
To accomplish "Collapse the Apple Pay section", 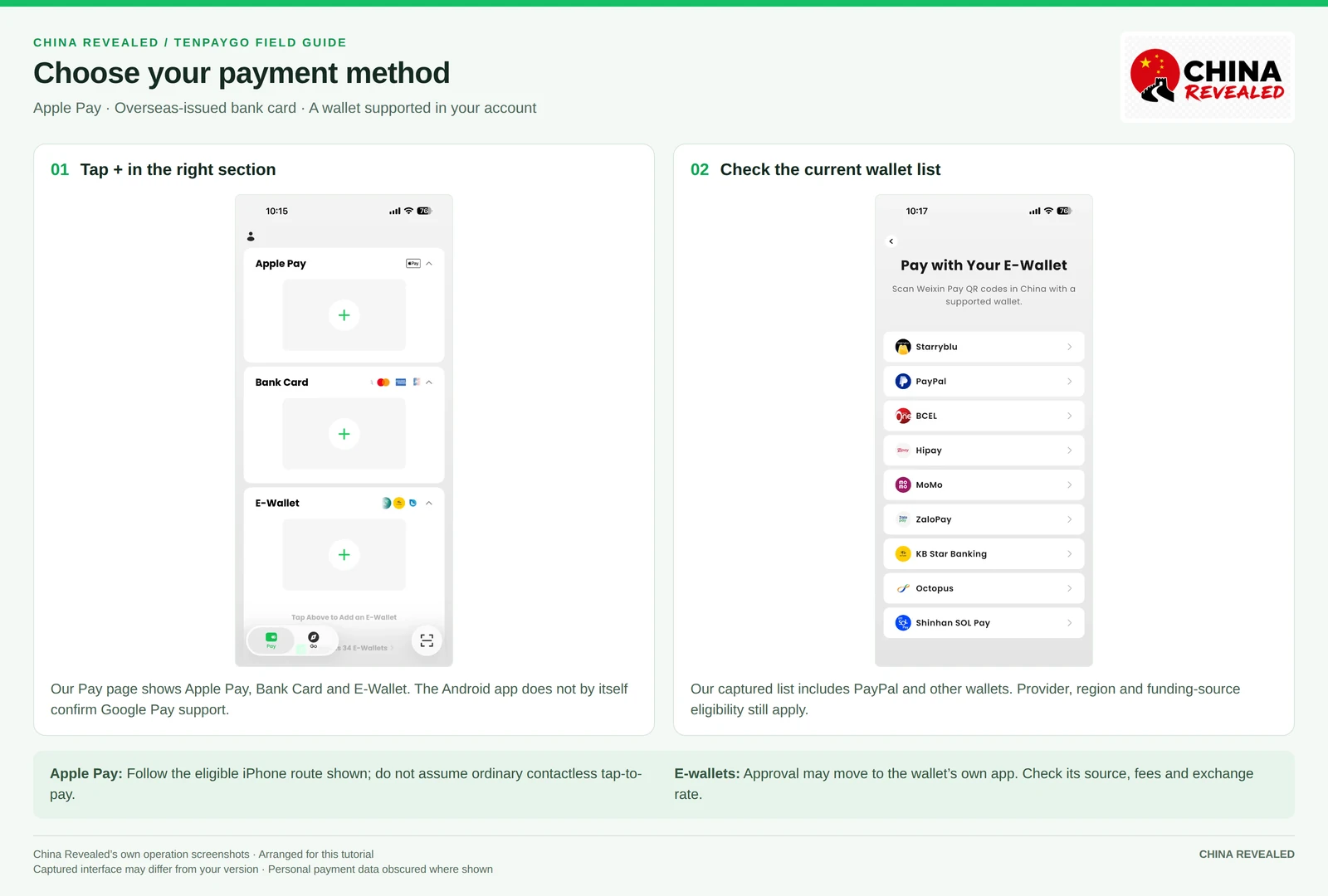I will (x=429, y=264).
